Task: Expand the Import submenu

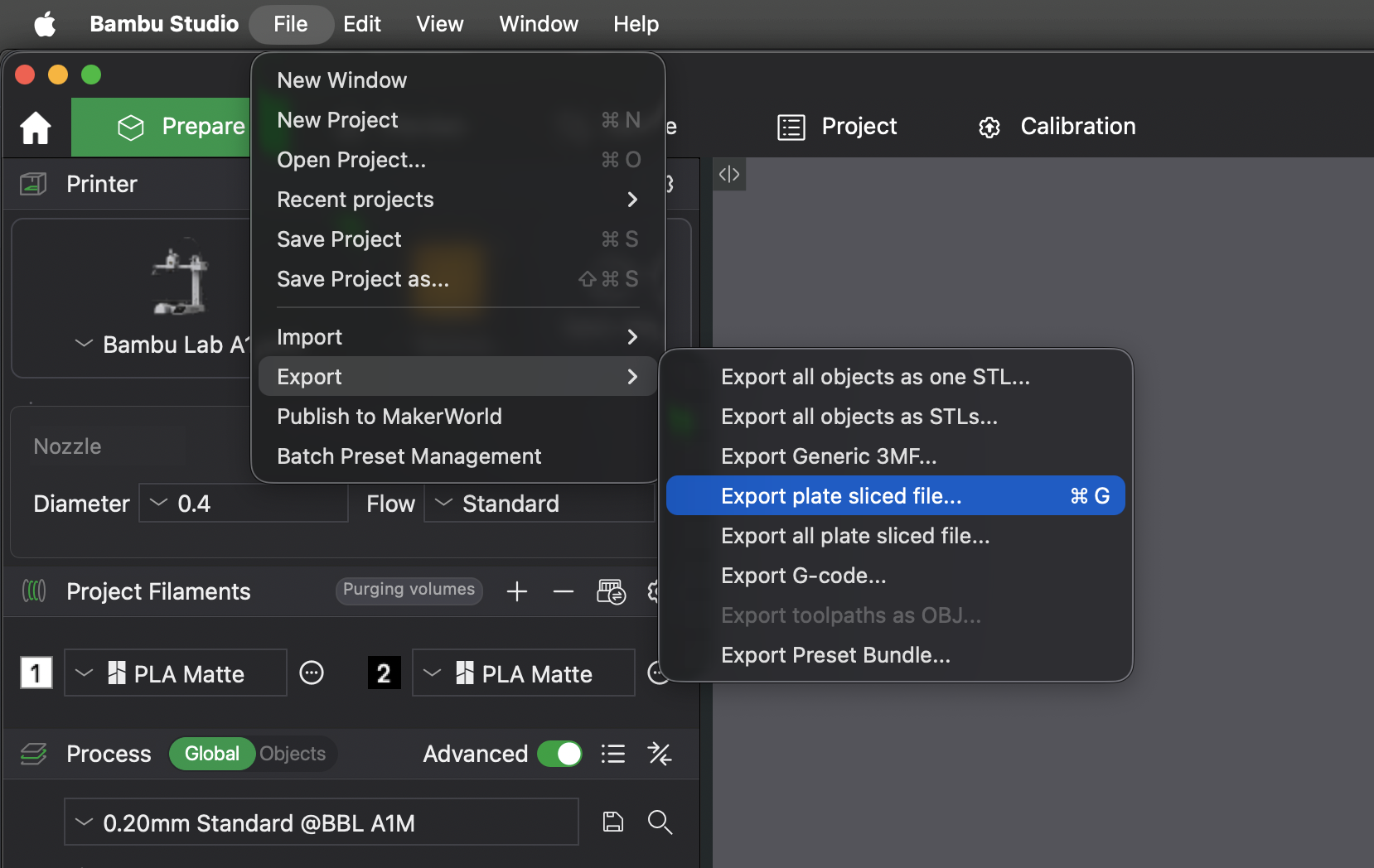Action: click(x=458, y=337)
